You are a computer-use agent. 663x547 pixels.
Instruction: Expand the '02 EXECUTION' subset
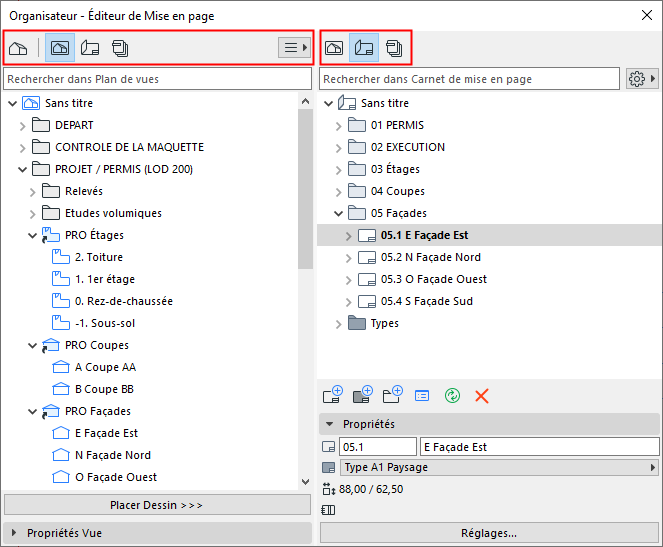(338, 148)
